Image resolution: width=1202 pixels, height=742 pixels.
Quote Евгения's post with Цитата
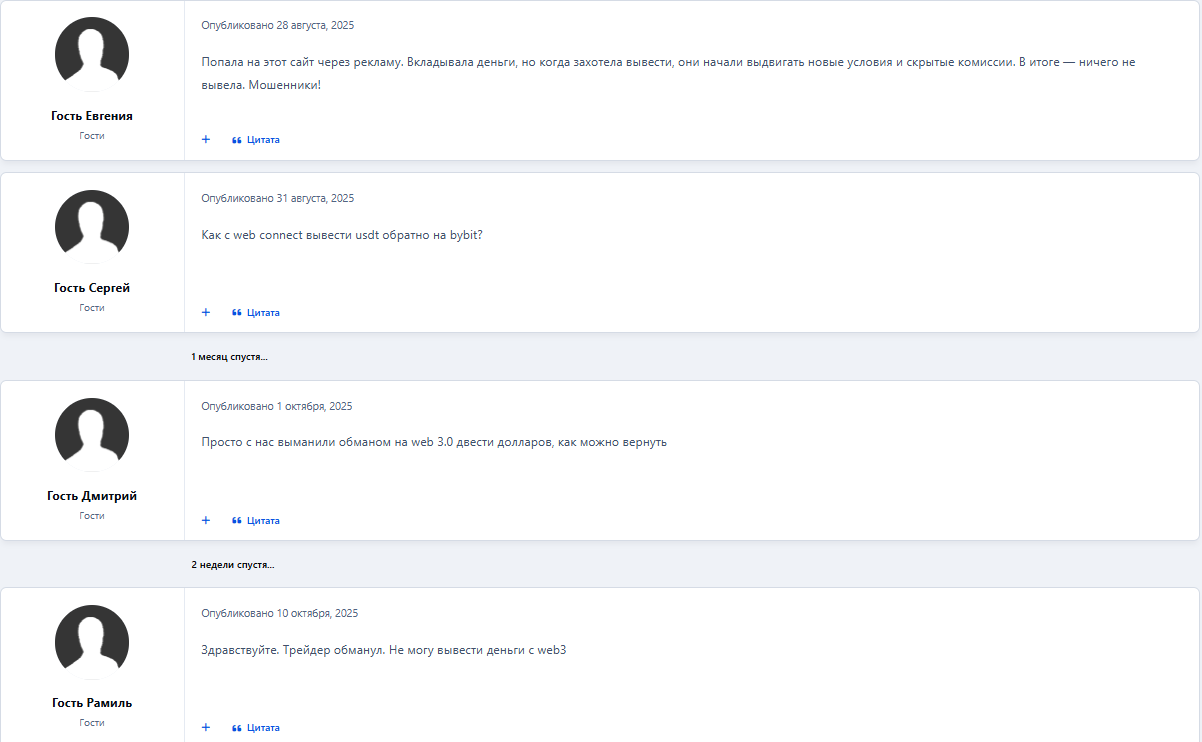coord(256,140)
